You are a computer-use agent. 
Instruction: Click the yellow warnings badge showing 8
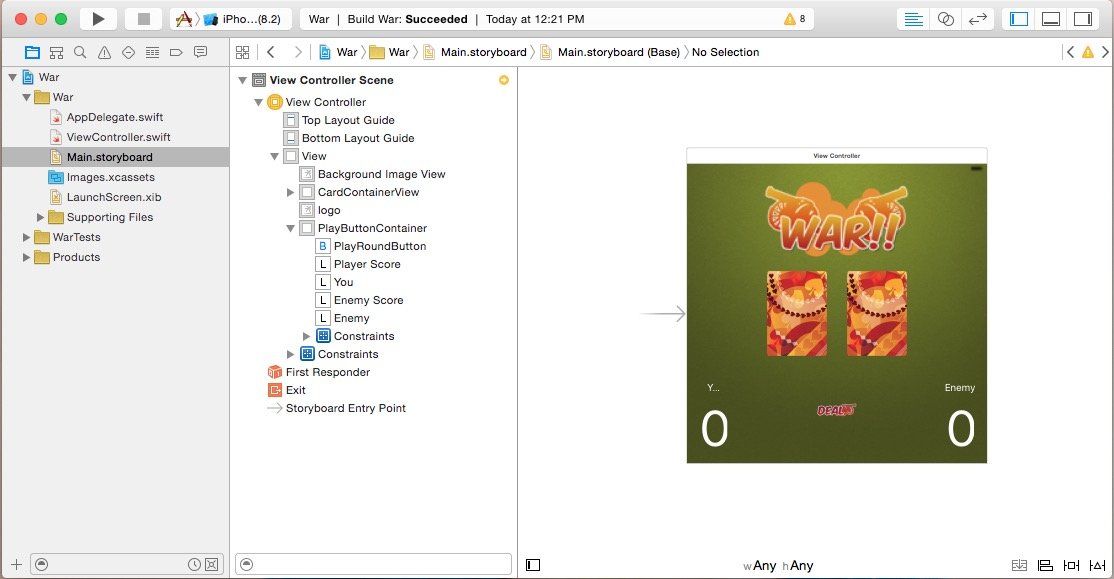click(796, 19)
